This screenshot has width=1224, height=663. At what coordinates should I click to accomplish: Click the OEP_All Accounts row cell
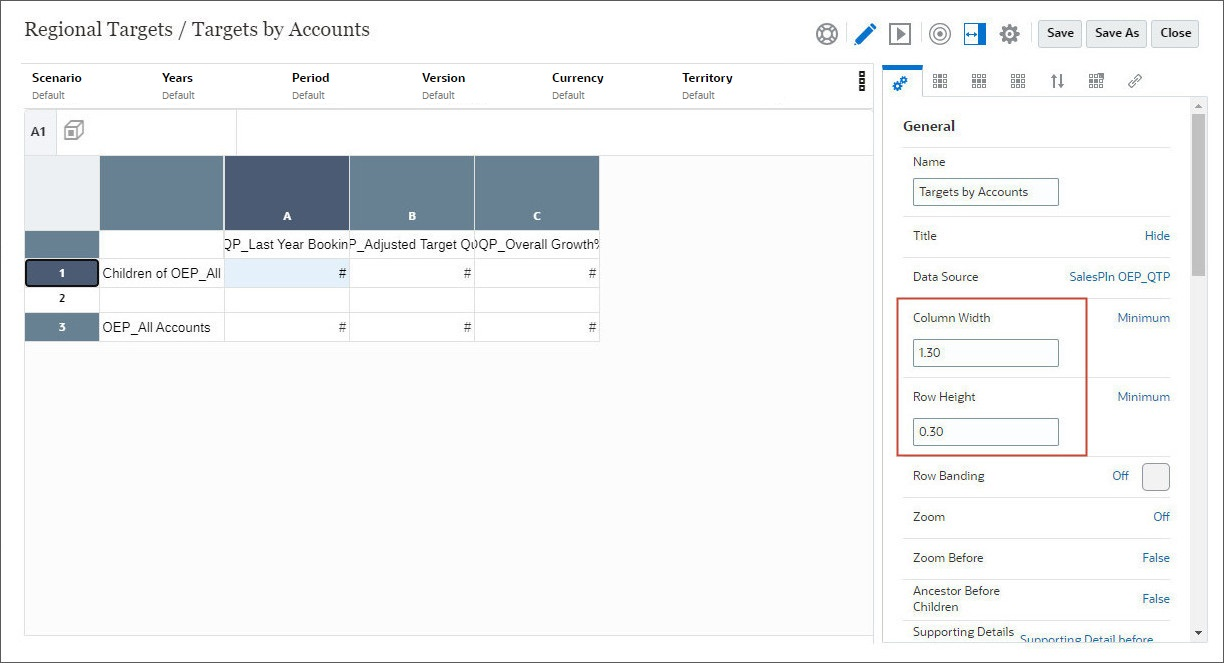coord(162,327)
